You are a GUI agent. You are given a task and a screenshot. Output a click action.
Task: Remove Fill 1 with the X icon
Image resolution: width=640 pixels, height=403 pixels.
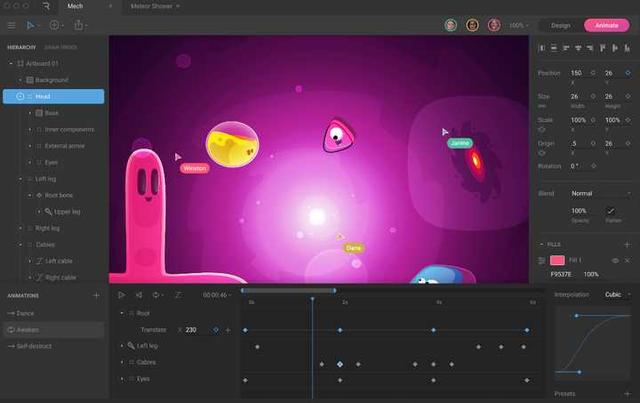[627, 261]
